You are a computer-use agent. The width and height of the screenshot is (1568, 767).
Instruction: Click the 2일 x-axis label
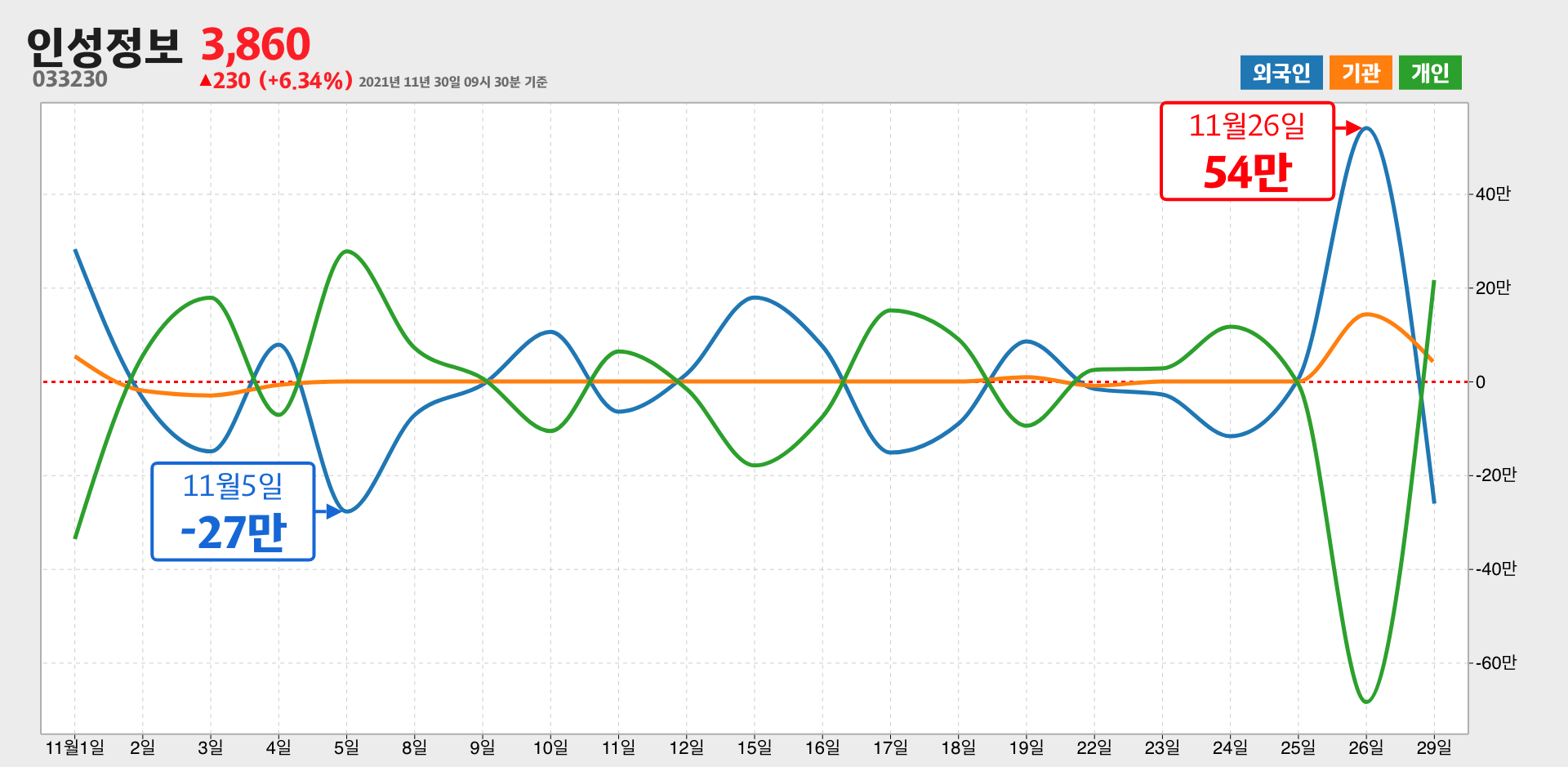[143, 747]
